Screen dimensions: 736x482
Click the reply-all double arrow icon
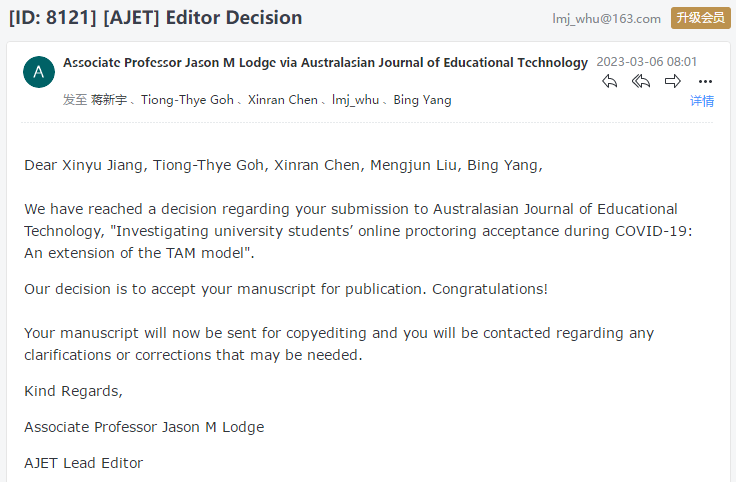[x=641, y=81]
